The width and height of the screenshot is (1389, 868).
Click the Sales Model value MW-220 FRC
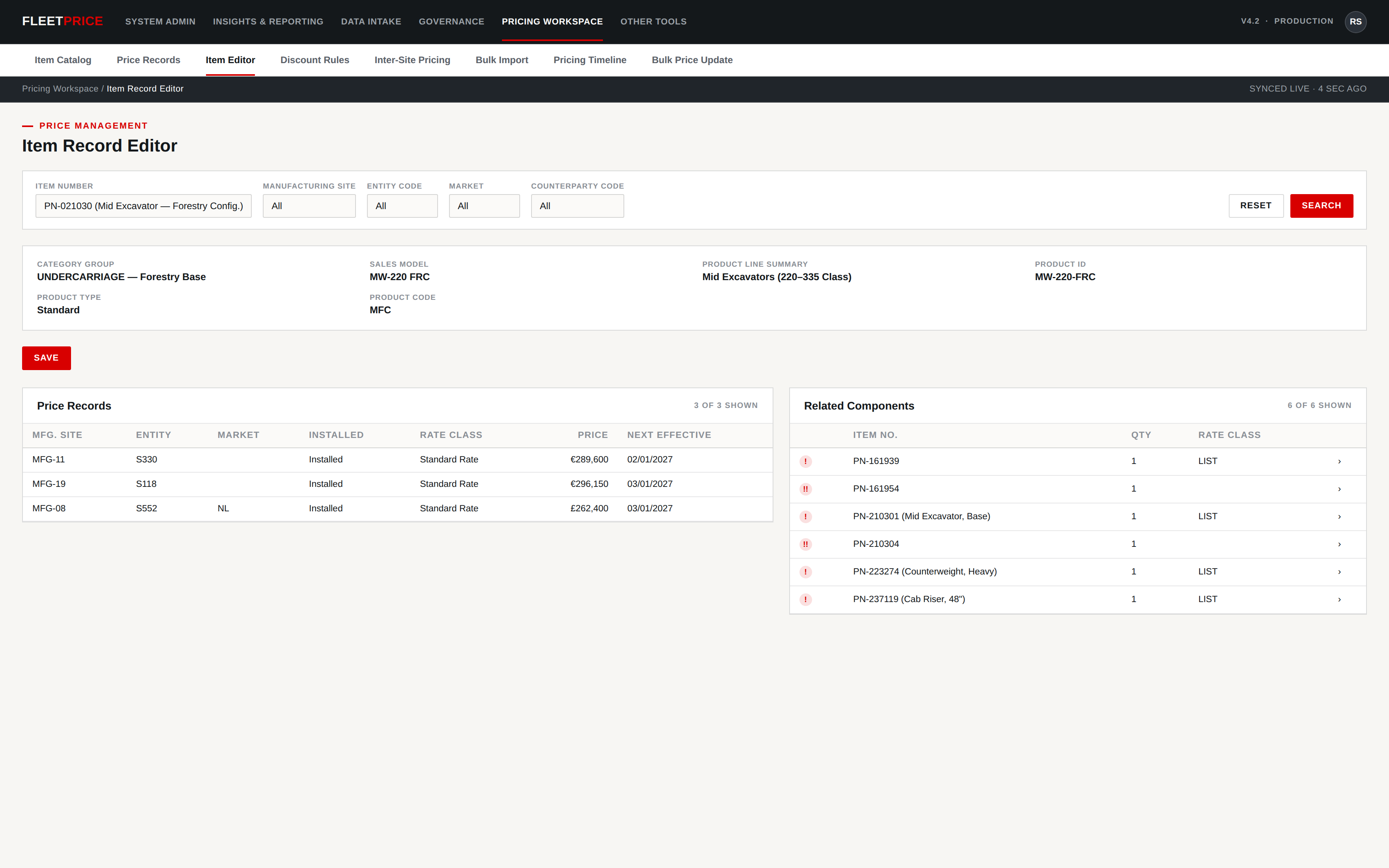click(399, 277)
